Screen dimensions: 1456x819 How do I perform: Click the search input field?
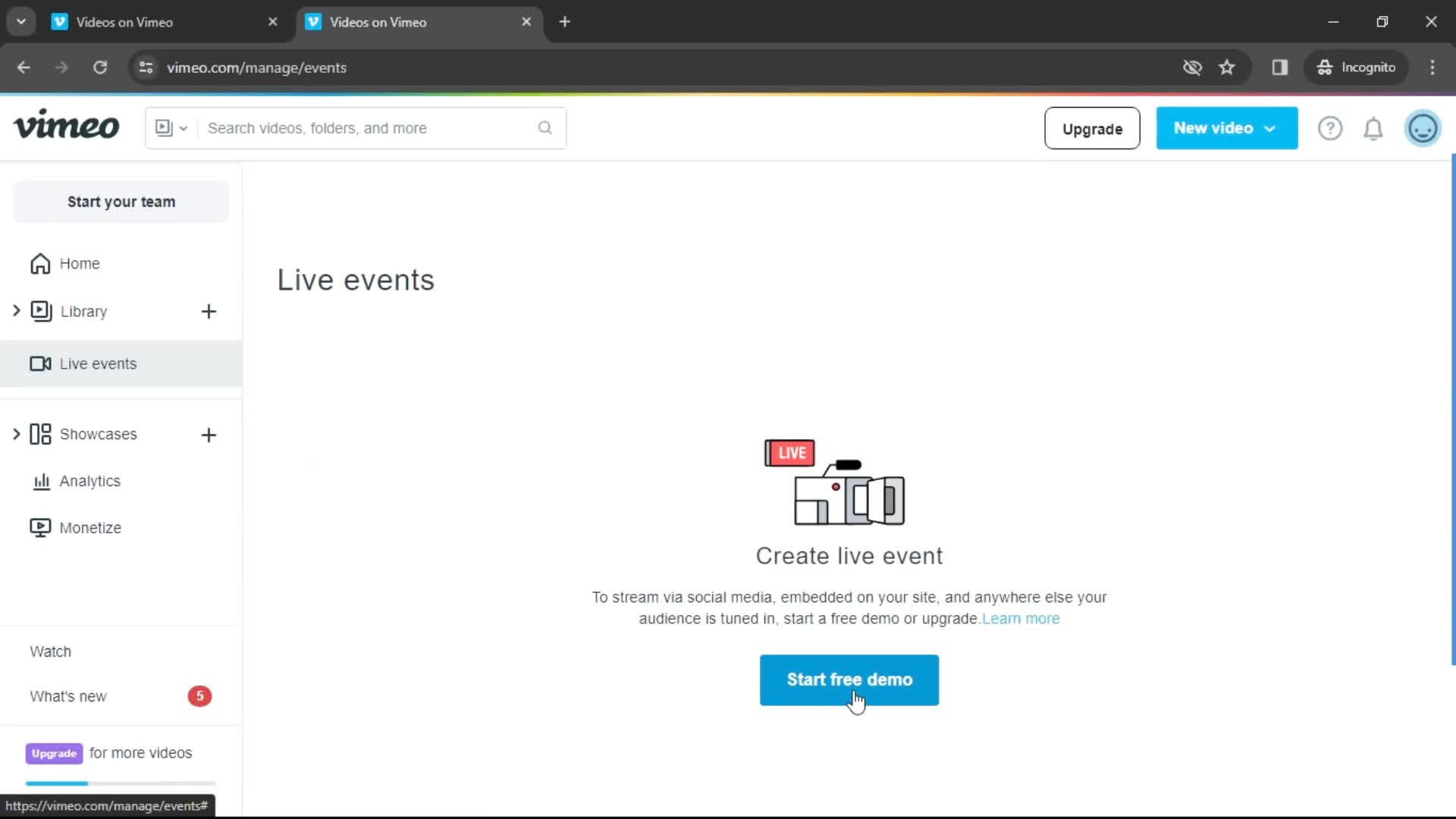(x=370, y=128)
